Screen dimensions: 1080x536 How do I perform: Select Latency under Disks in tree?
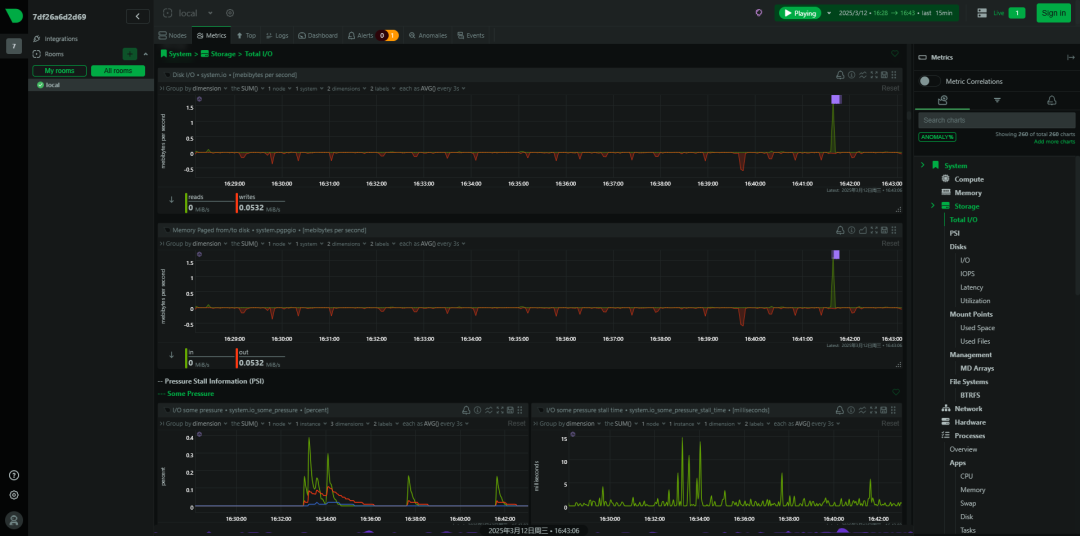pos(971,287)
